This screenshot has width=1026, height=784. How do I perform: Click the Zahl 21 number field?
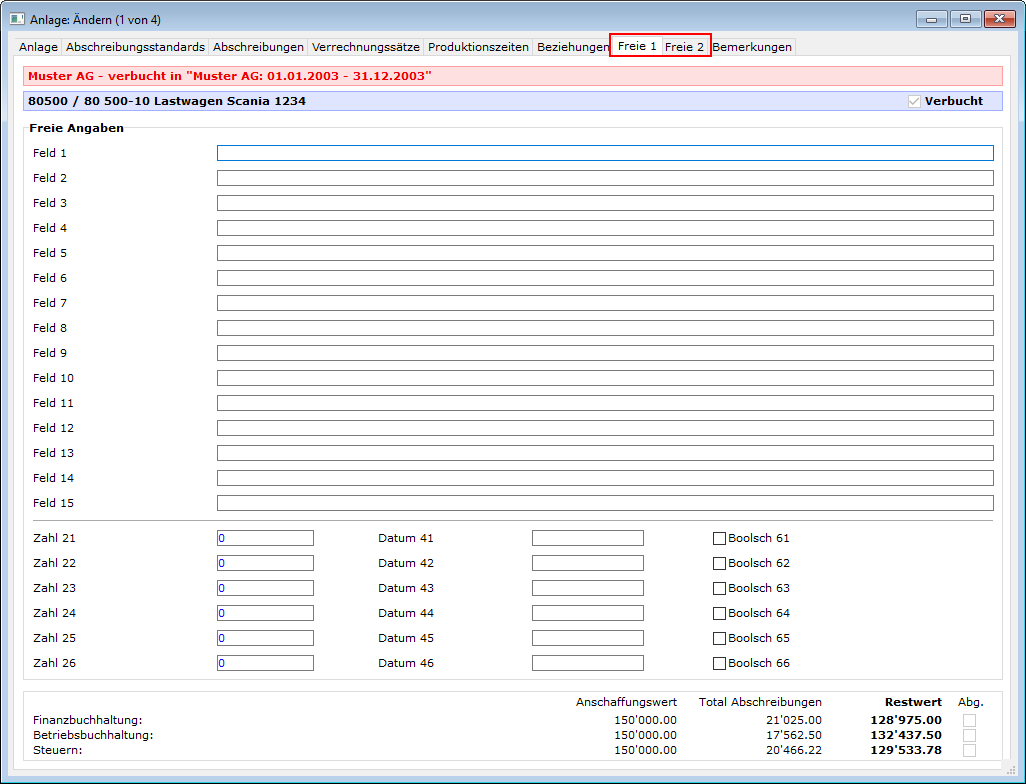click(x=265, y=538)
